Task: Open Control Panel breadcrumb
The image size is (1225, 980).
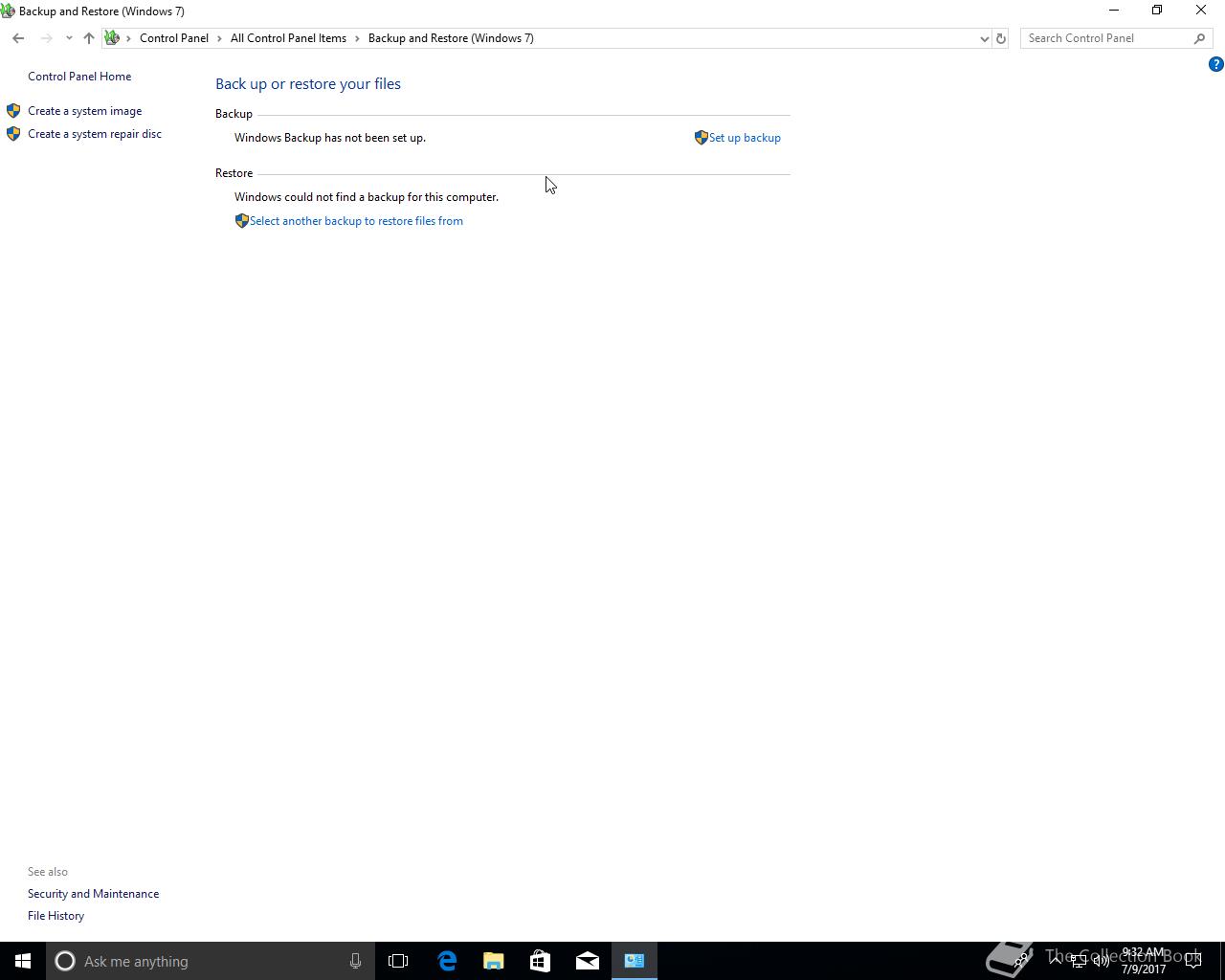Action: coord(174,38)
